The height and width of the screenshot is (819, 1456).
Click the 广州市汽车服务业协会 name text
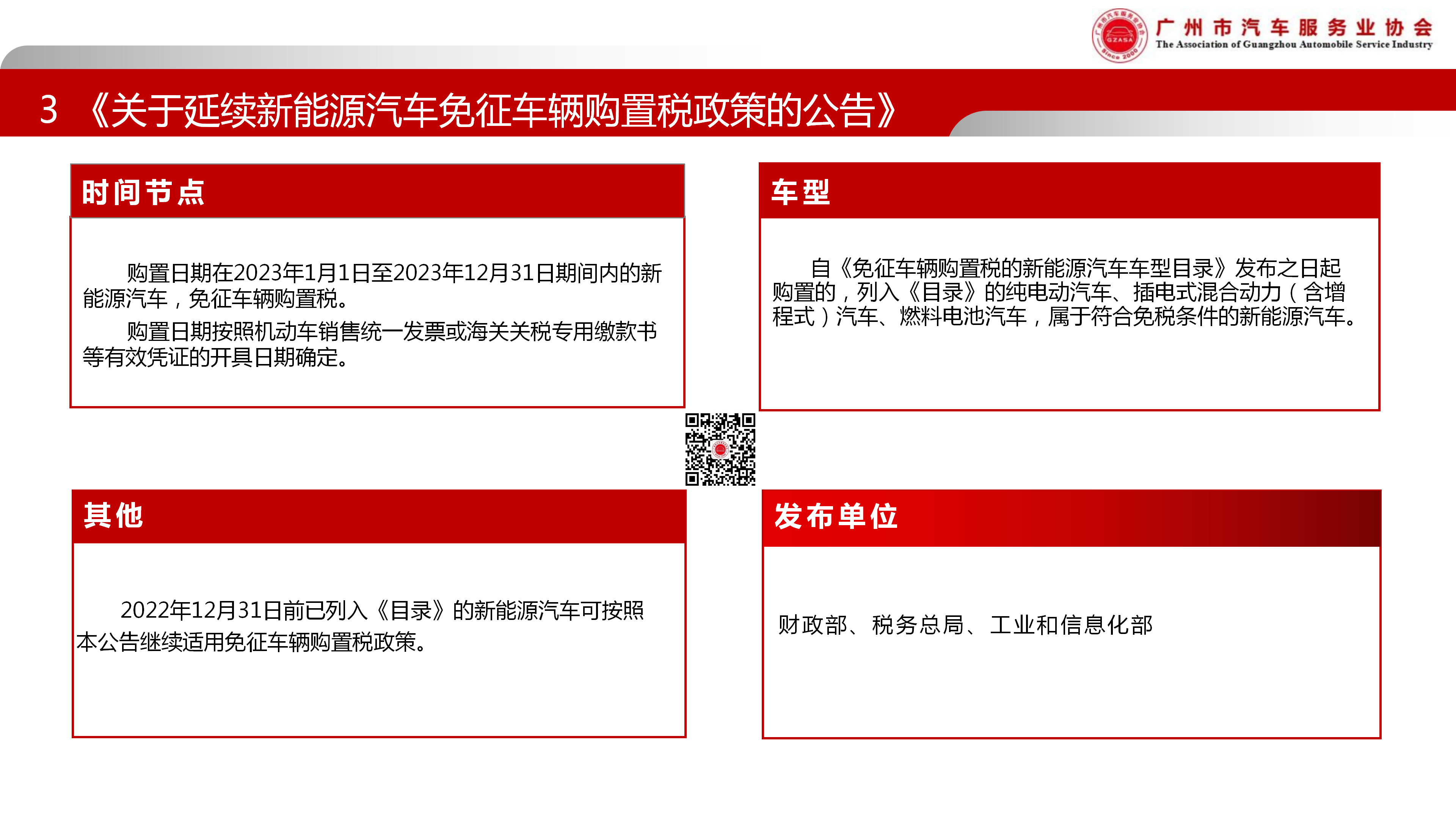[1294, 27]
